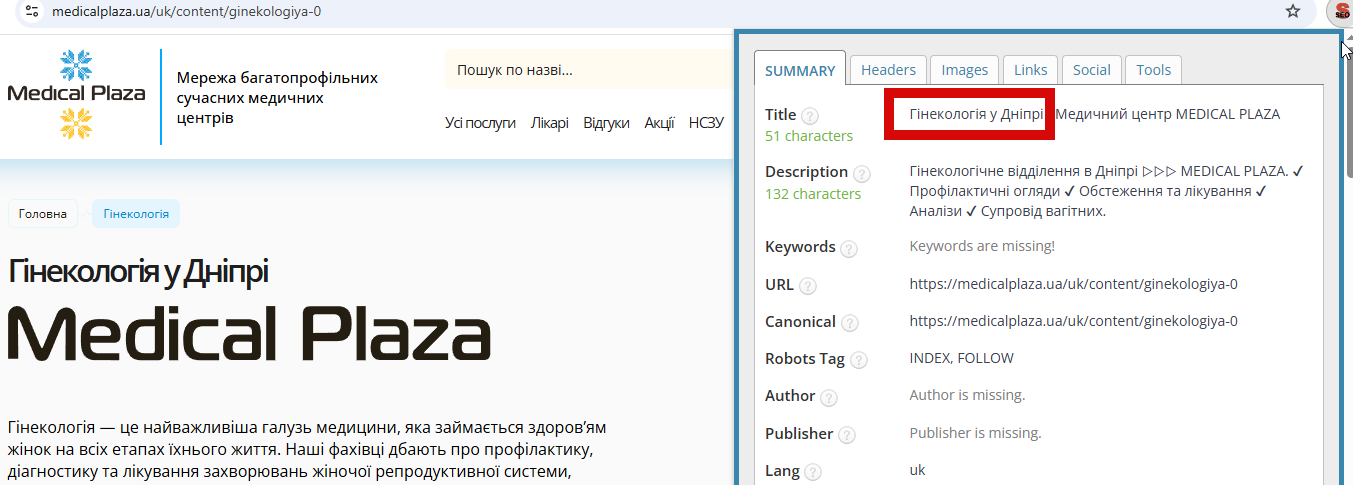Show help for URL field
The image size is (1353, 485).
point(807,286)
